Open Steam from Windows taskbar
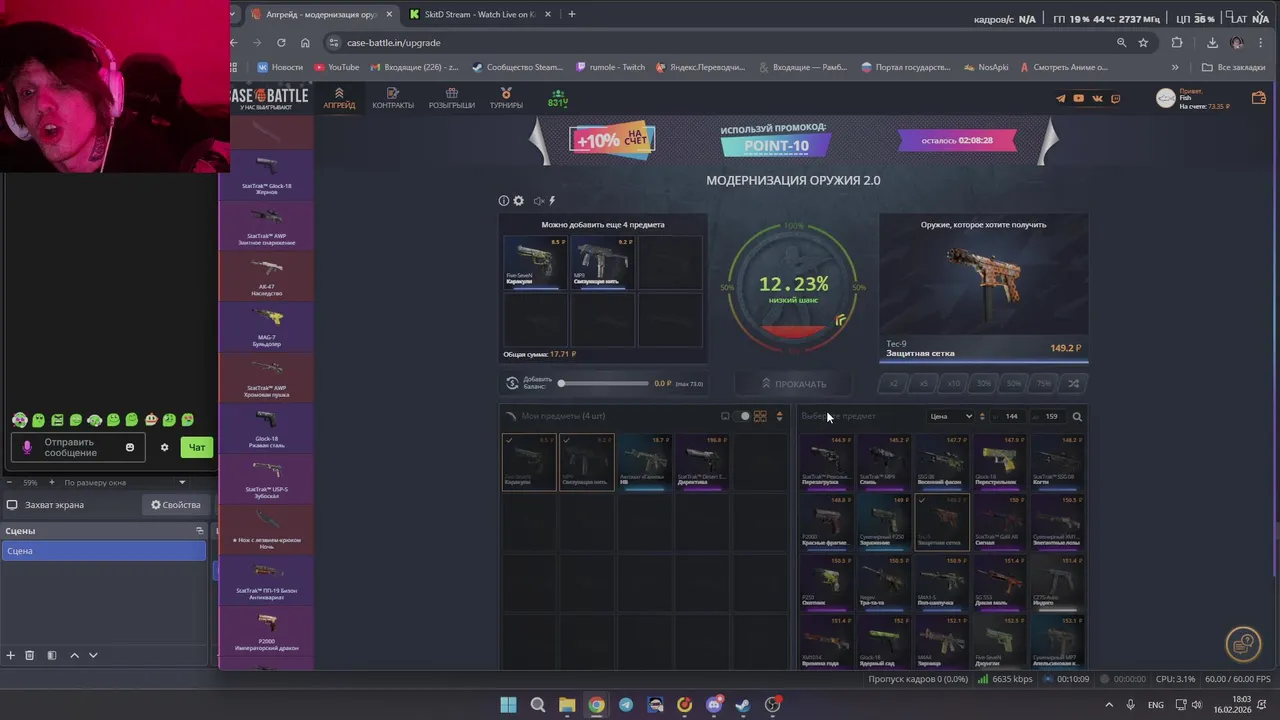 [x=743, y=705]
